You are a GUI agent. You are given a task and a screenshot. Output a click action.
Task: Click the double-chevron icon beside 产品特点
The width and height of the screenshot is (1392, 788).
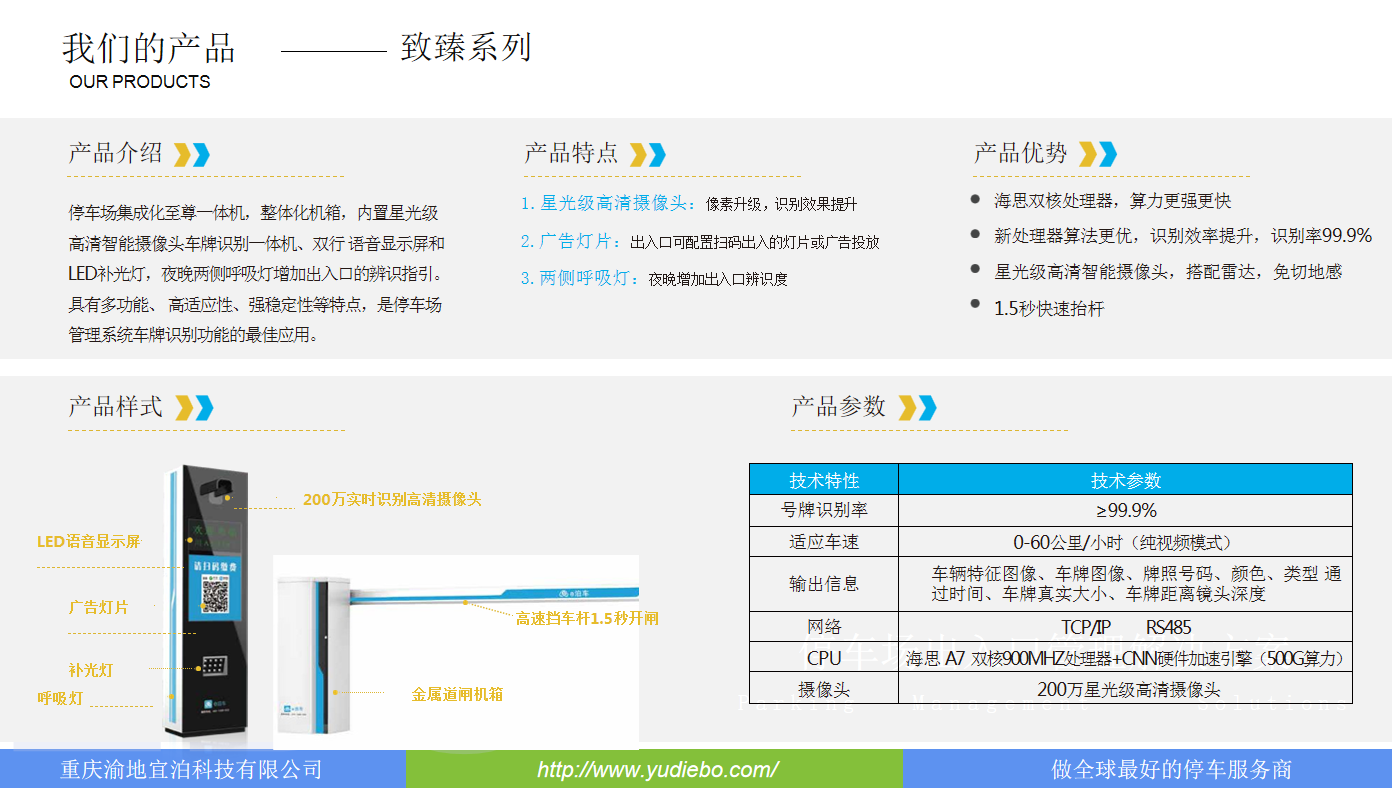tap(648, 155)
